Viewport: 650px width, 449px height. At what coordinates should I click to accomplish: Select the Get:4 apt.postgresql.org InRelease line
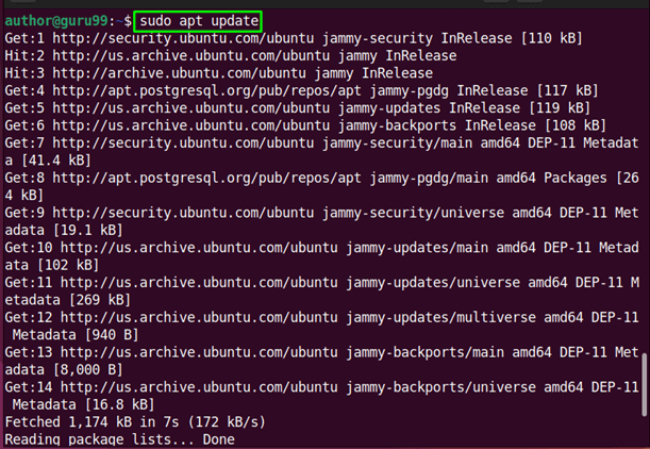pos(301,91)
